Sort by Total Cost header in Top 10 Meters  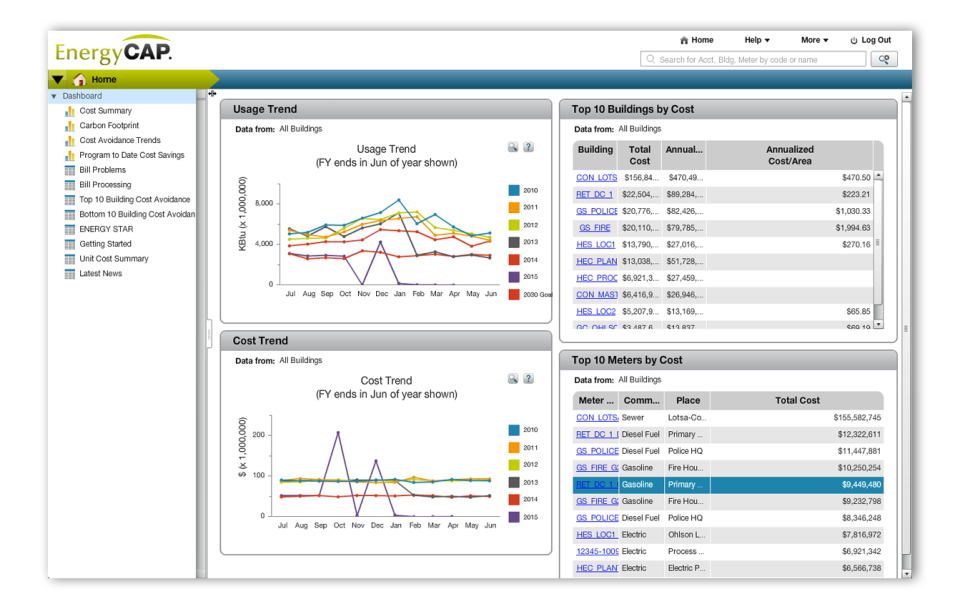[797, 400]
